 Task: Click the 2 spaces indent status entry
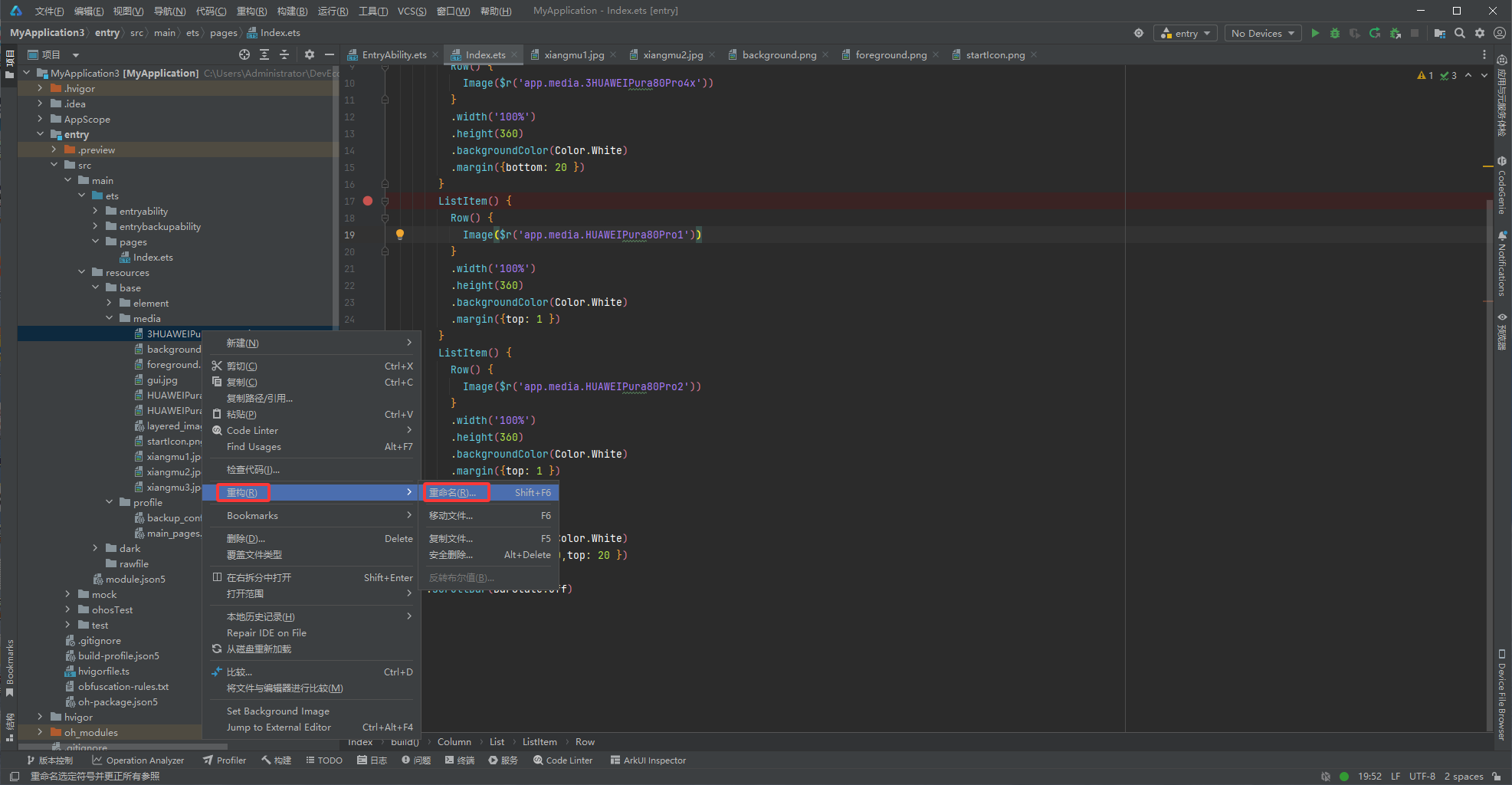[x=1464, y=776]
